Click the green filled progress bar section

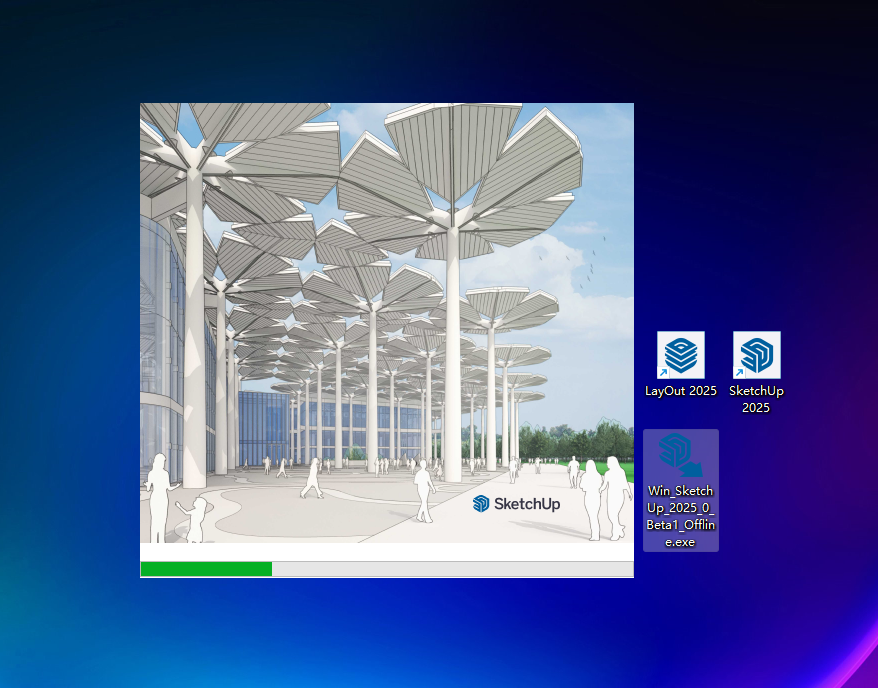(x=206, y=569)
